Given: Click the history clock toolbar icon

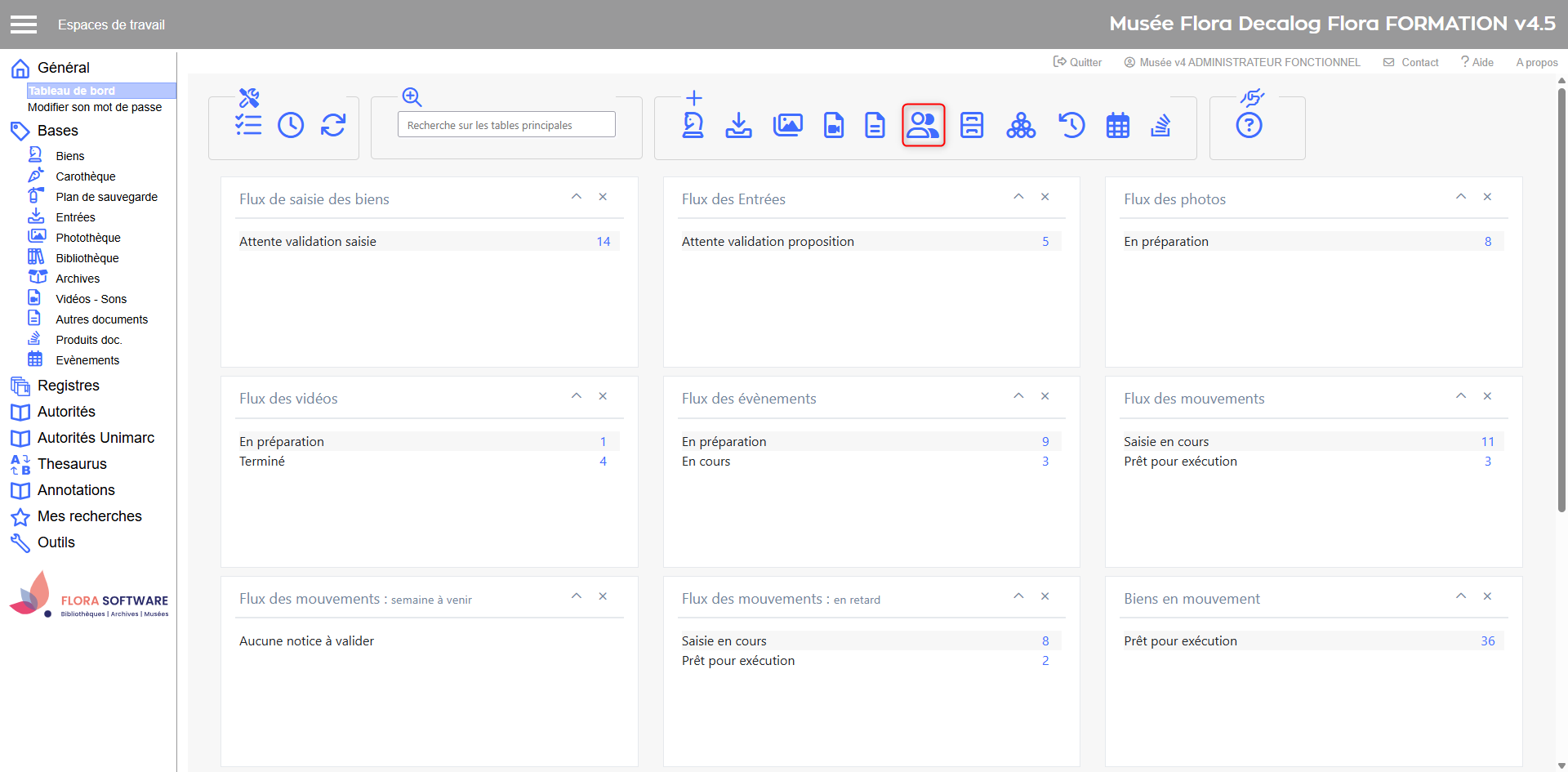Looking at the screenshot, I should [x=291, y=125].
